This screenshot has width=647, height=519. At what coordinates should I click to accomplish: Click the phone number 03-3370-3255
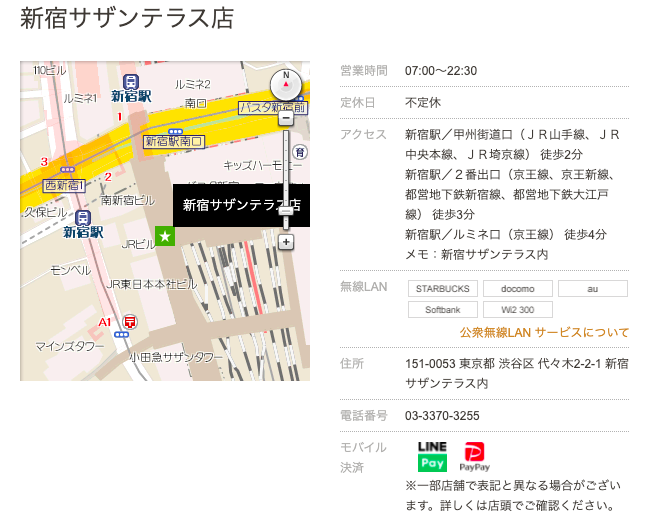coord(442,415)
